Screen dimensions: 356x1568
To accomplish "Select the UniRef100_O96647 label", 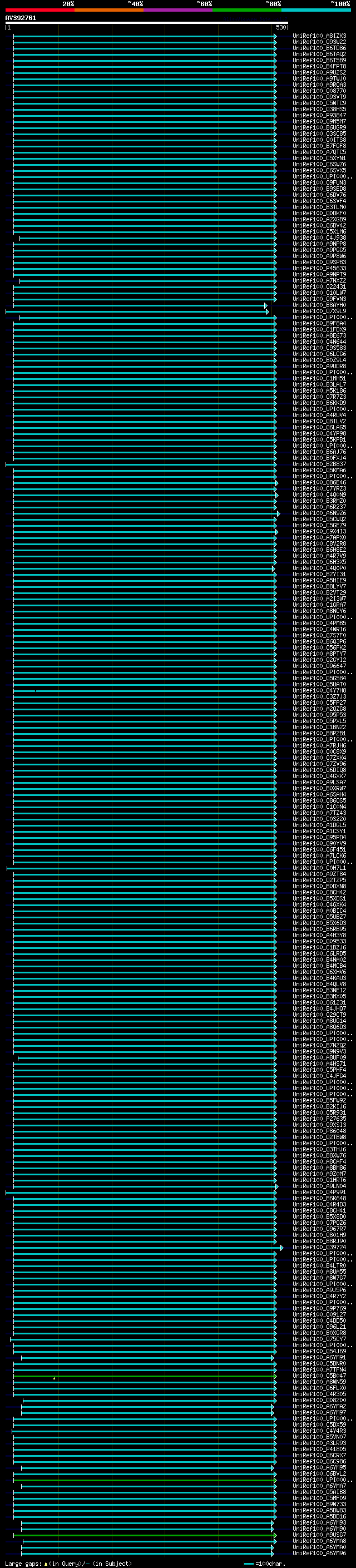I will (319, 665).
